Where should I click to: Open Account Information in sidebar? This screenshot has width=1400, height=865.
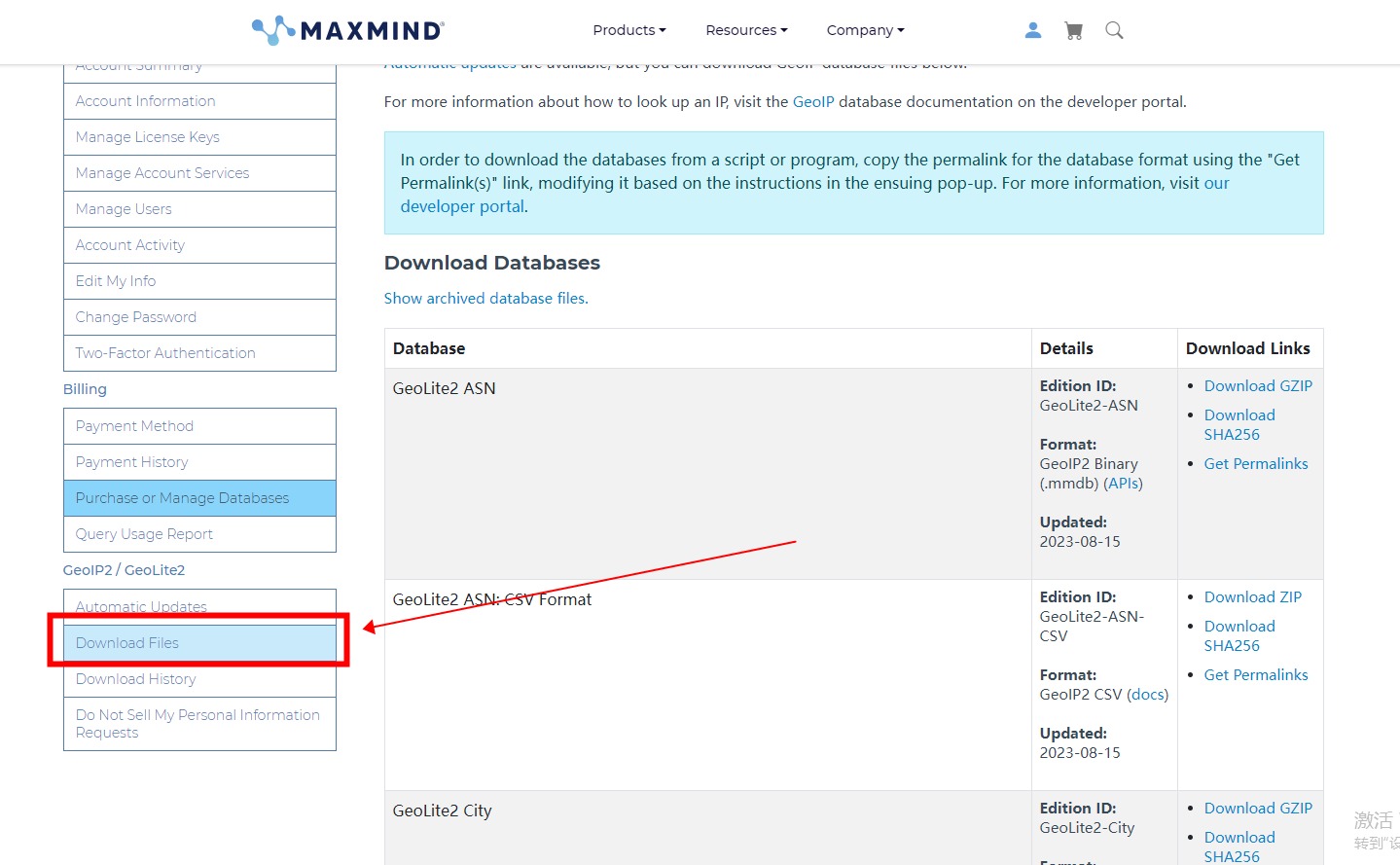199,101
